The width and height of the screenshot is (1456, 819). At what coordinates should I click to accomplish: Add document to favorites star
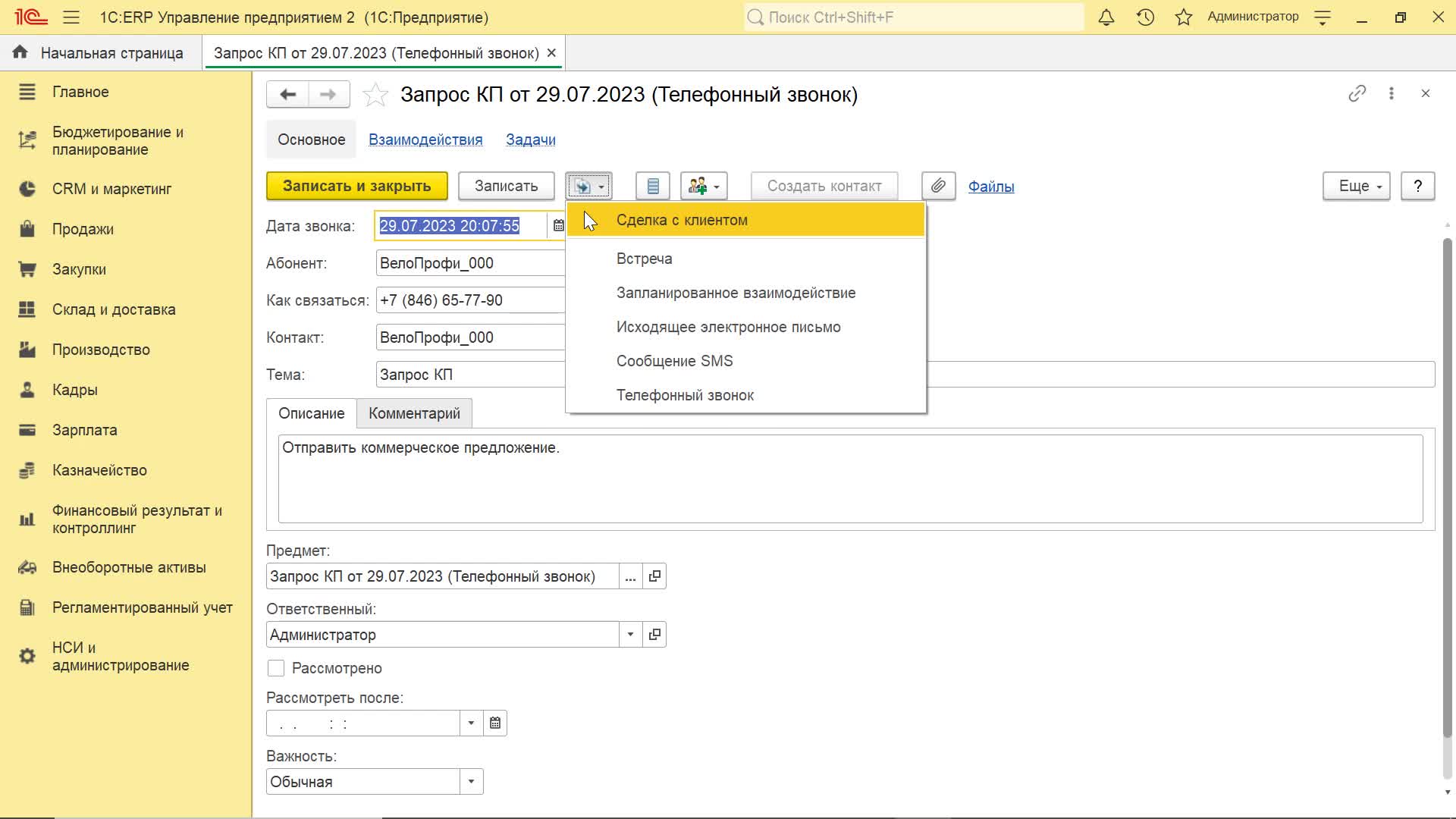pyautogui.click(x=375, y=95)
